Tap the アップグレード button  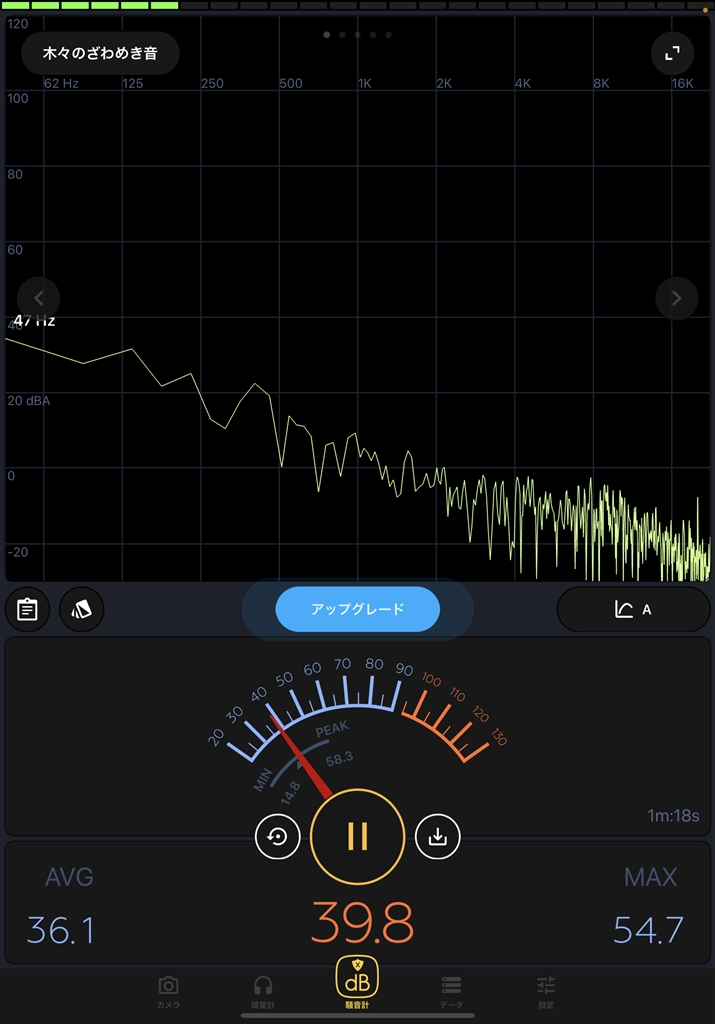point(357,609)
